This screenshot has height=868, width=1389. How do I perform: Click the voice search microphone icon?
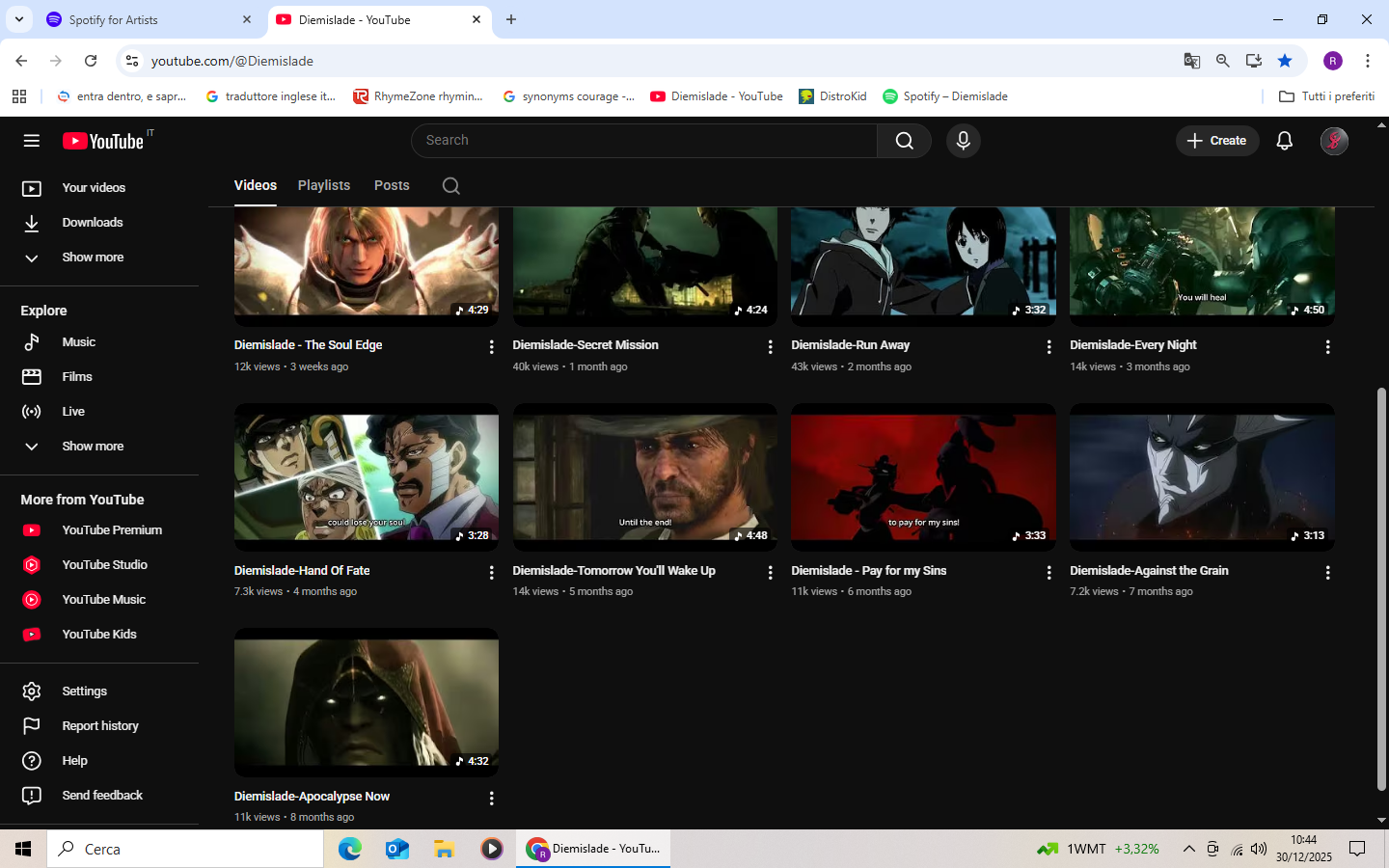(963, 141)
